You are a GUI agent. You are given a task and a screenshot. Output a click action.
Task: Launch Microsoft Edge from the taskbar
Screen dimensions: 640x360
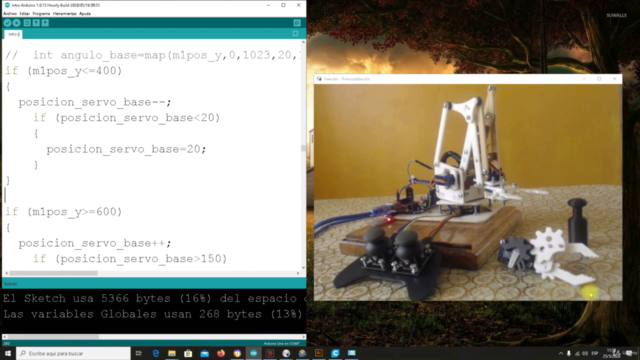pos(156,353)
